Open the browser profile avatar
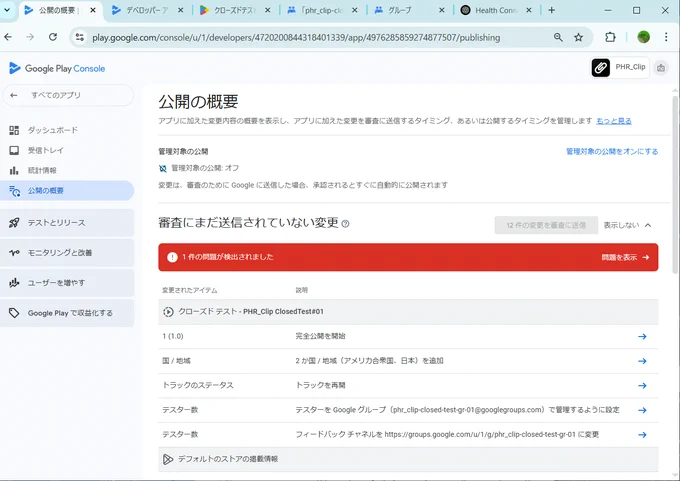Viewport: 680px width, 481px height. pyautogui.click(x=643, y=37)
